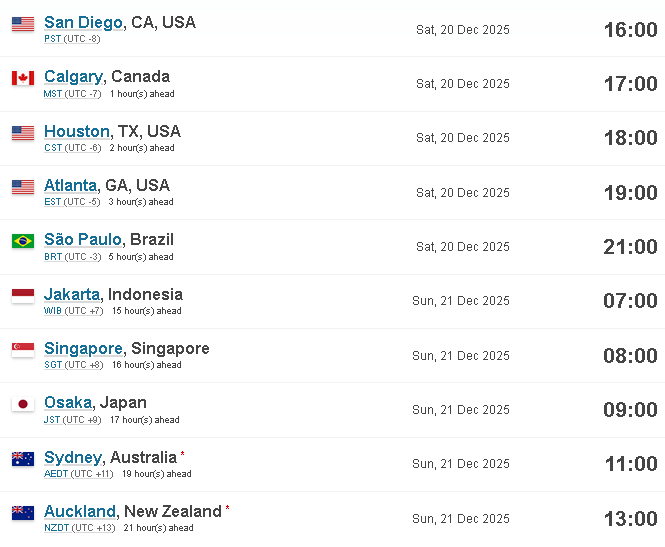Open the Auckland city link
Screen dimensions: 665x547
point(80,511)
